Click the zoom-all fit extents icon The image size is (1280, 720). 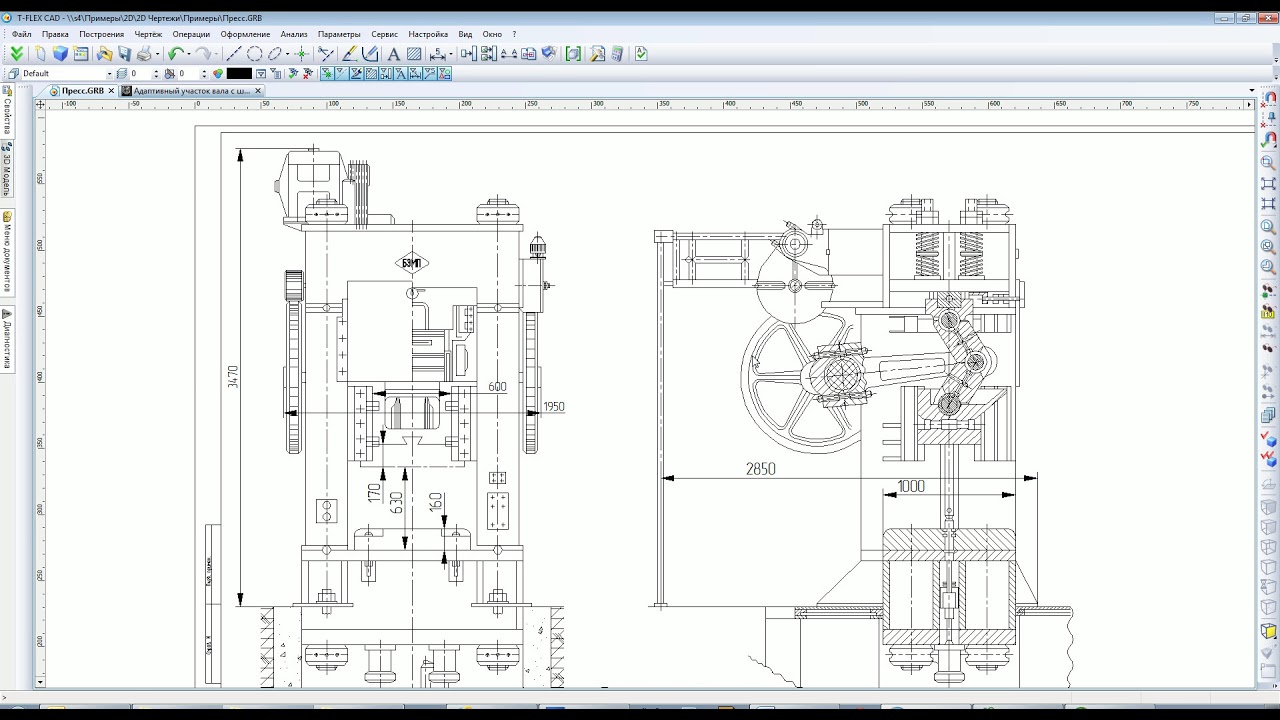pyautogui.click(x=1269, y=184)
